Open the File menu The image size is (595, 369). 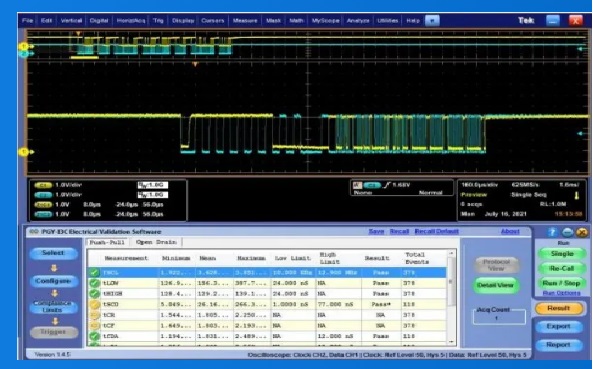(27, 20)
